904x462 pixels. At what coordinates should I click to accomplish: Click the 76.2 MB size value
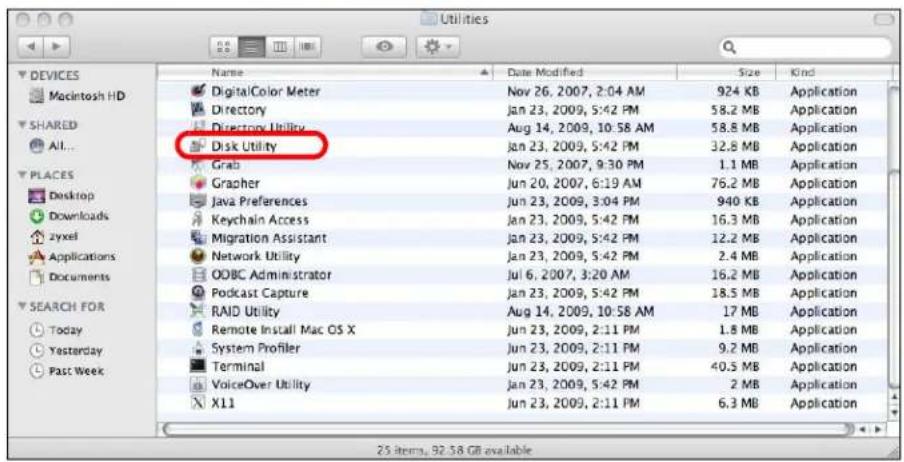click(734, 183)
